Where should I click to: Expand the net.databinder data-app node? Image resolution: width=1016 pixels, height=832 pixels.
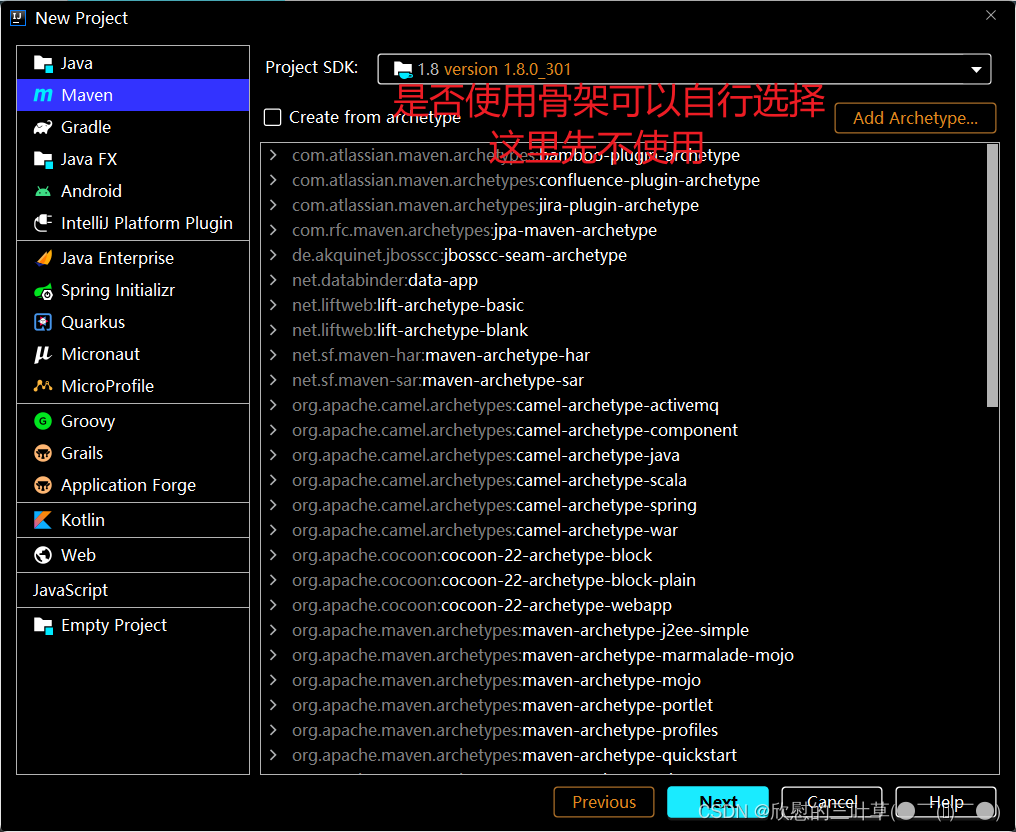(x=273, y=280)
